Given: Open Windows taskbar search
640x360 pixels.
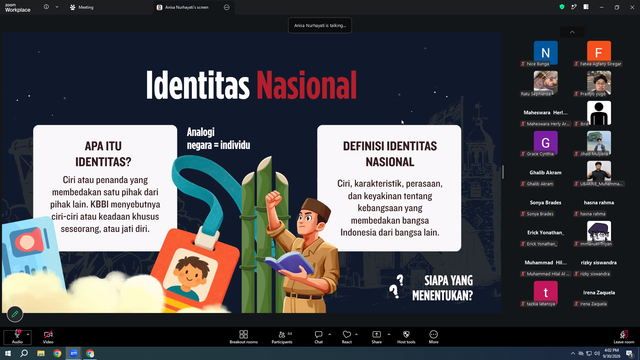Looking at the screenshot, I should coord(24,353).
